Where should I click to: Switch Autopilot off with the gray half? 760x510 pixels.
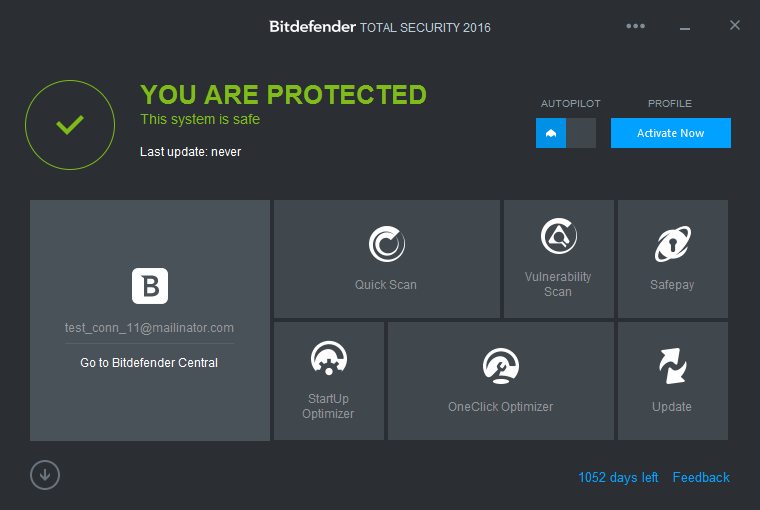(581, 133)
